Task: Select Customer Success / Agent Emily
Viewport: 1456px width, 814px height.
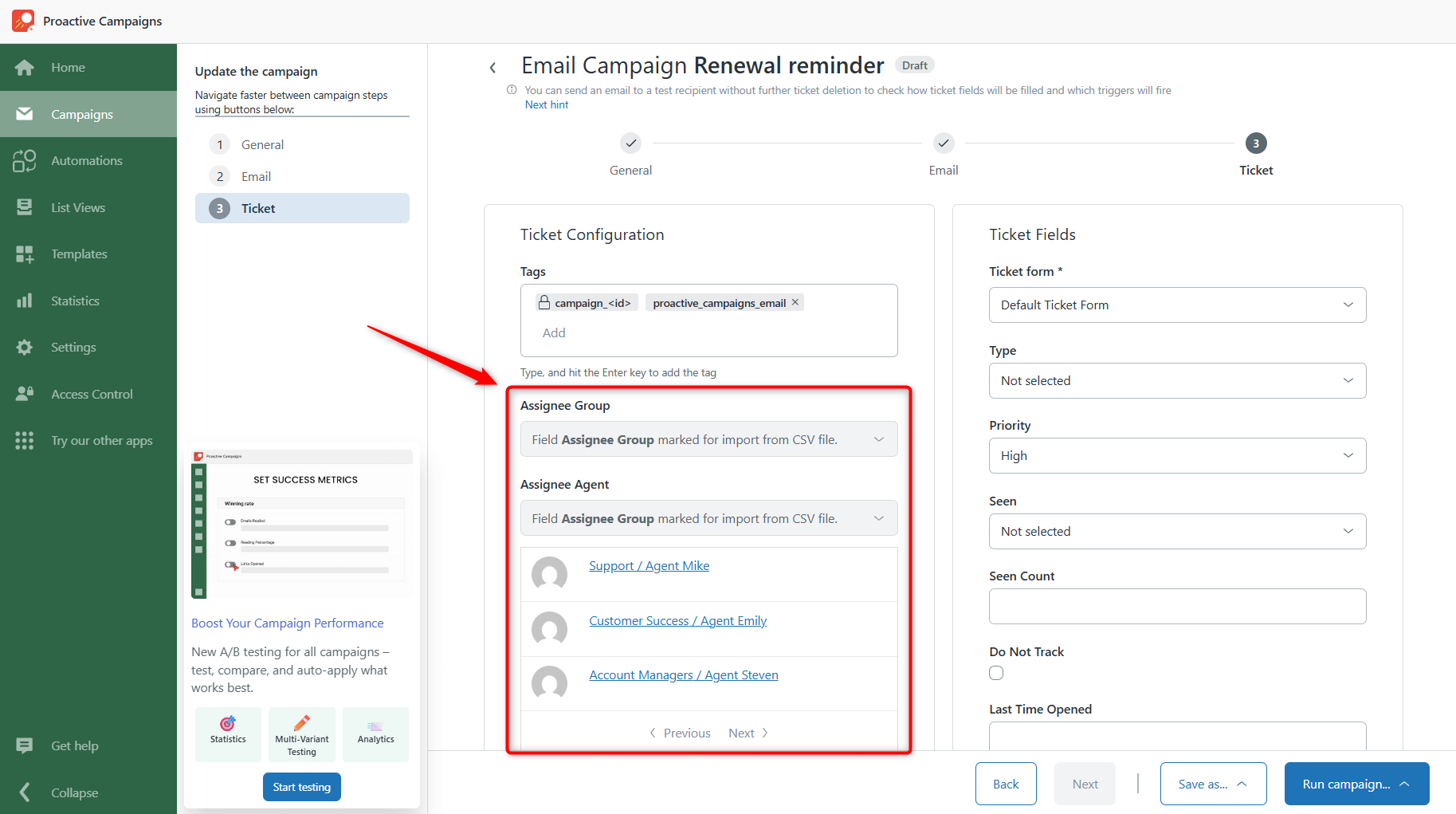Action: point(677,620)
